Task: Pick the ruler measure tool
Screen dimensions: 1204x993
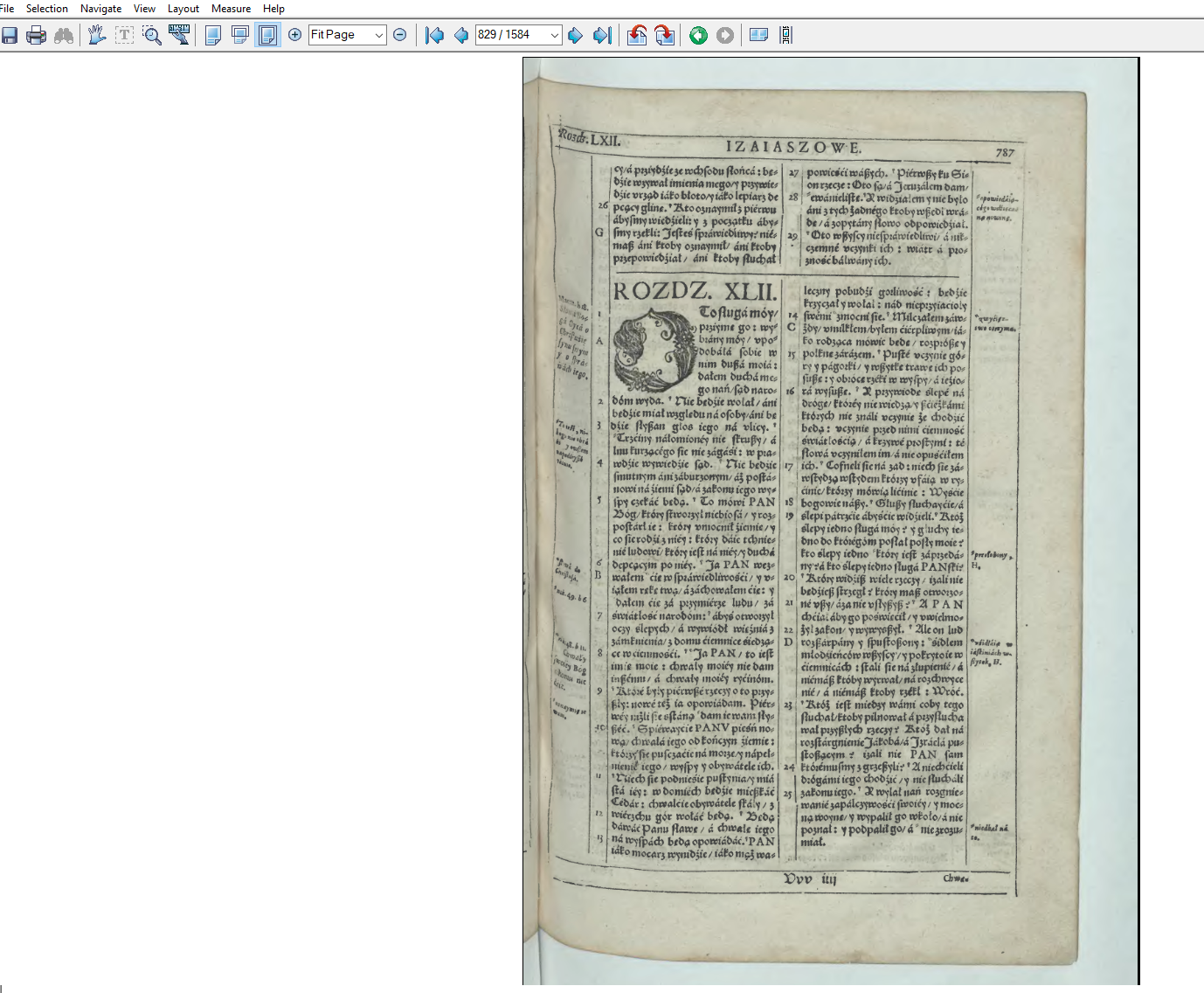Action: (179, 35)
